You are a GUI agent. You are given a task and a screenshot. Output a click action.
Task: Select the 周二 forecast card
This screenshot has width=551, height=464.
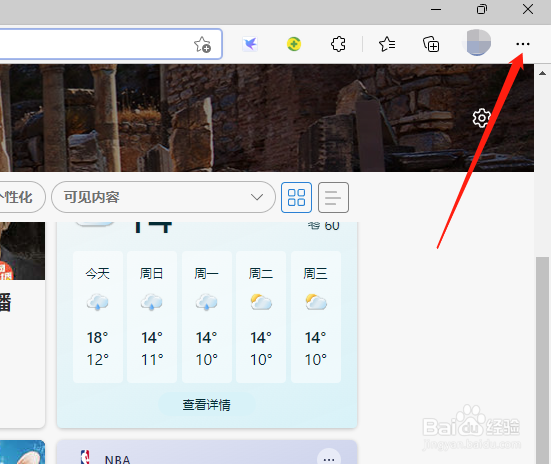coord(261,316)
